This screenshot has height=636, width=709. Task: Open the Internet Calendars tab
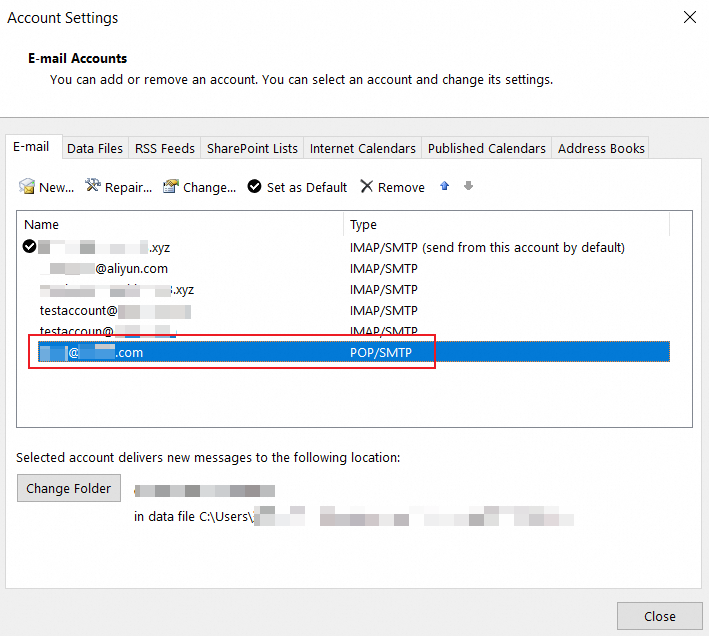[x=363, y=148]
